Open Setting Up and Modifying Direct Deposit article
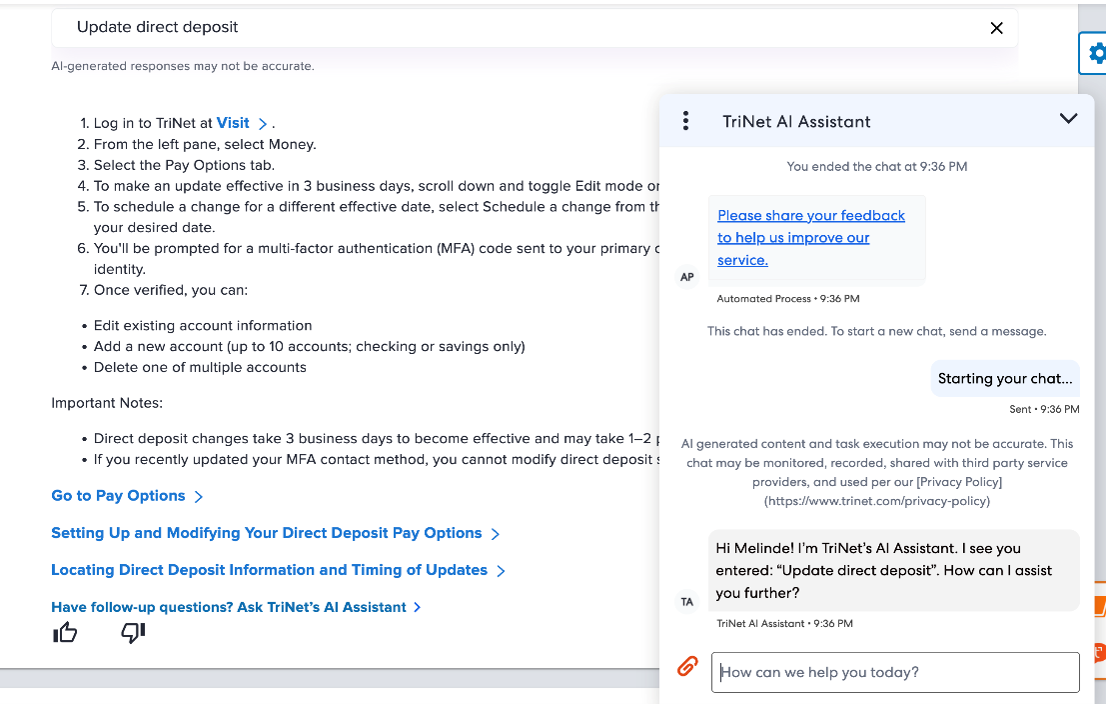 pyautogui.click(x=266, y=533)
